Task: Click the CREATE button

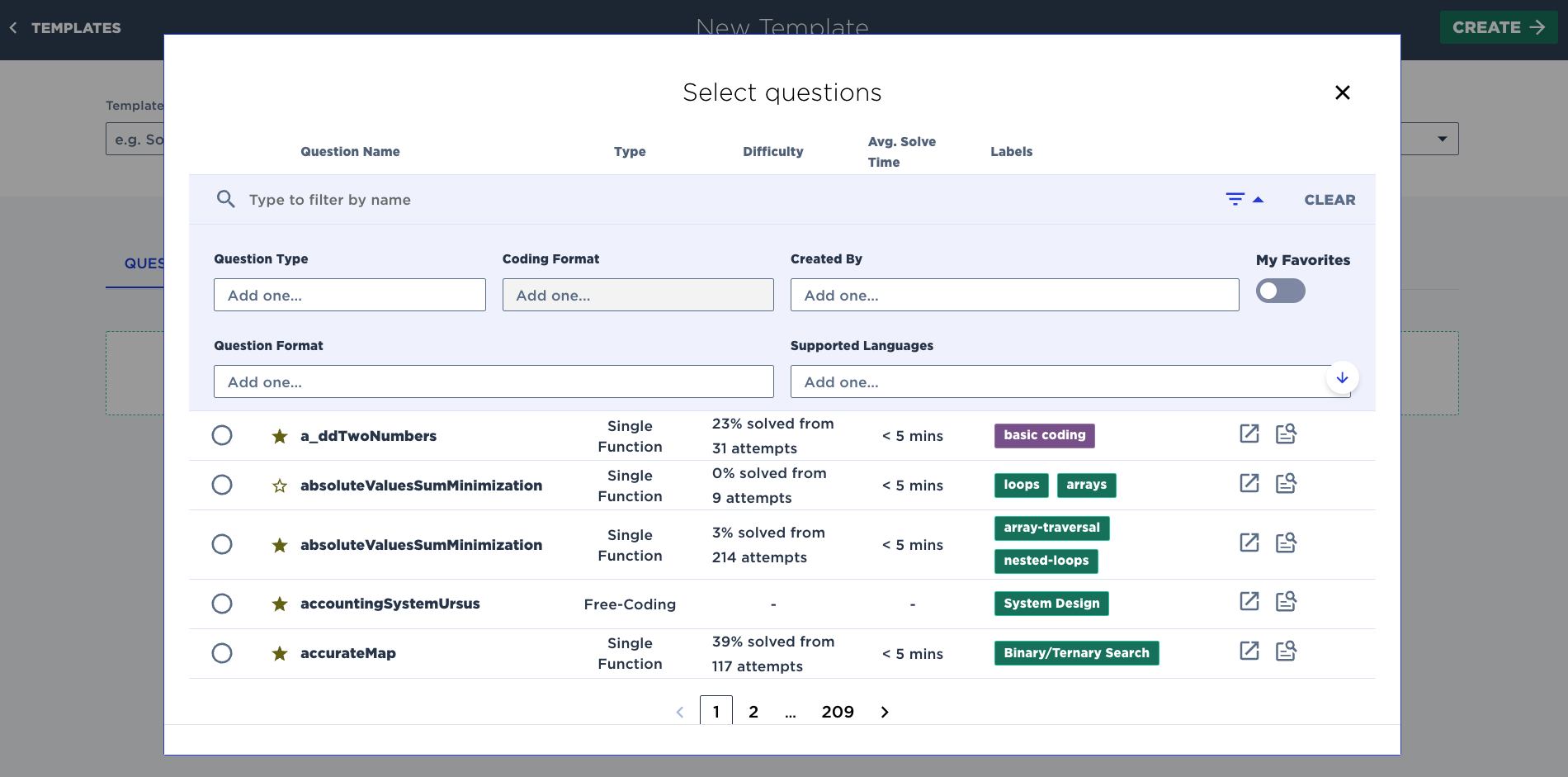Action: coord(1498,27)
